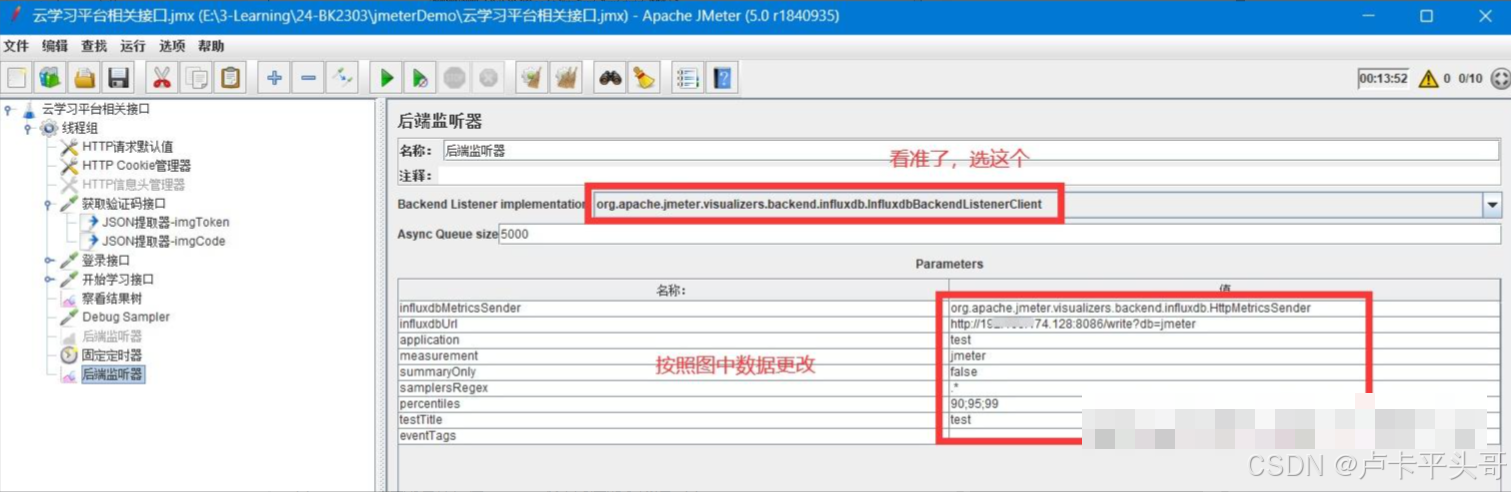The image size is (1511, 492).
Task: Copy the selected element toolbar icon
Action: pos(197,77)
